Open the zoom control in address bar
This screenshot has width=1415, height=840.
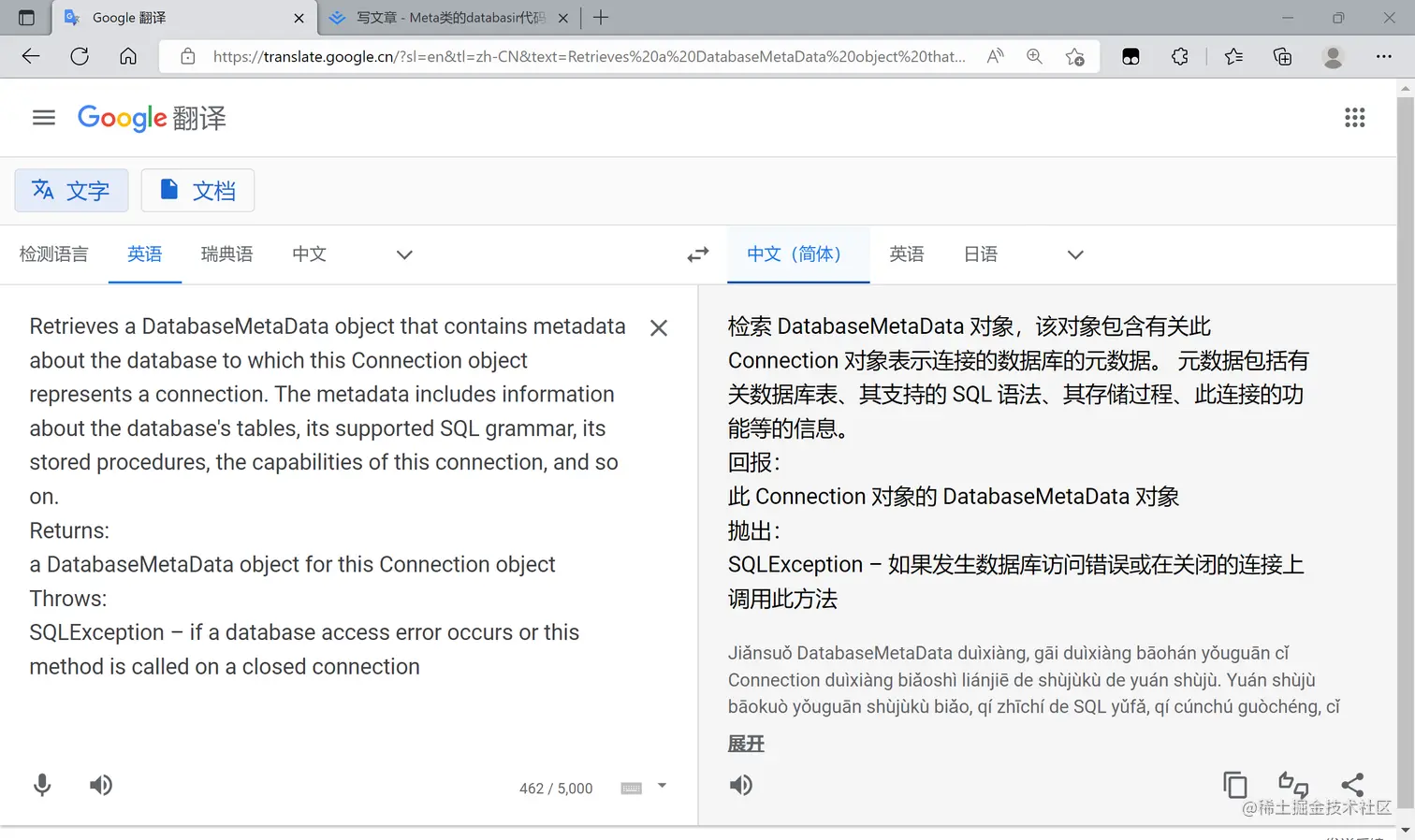1034,56
